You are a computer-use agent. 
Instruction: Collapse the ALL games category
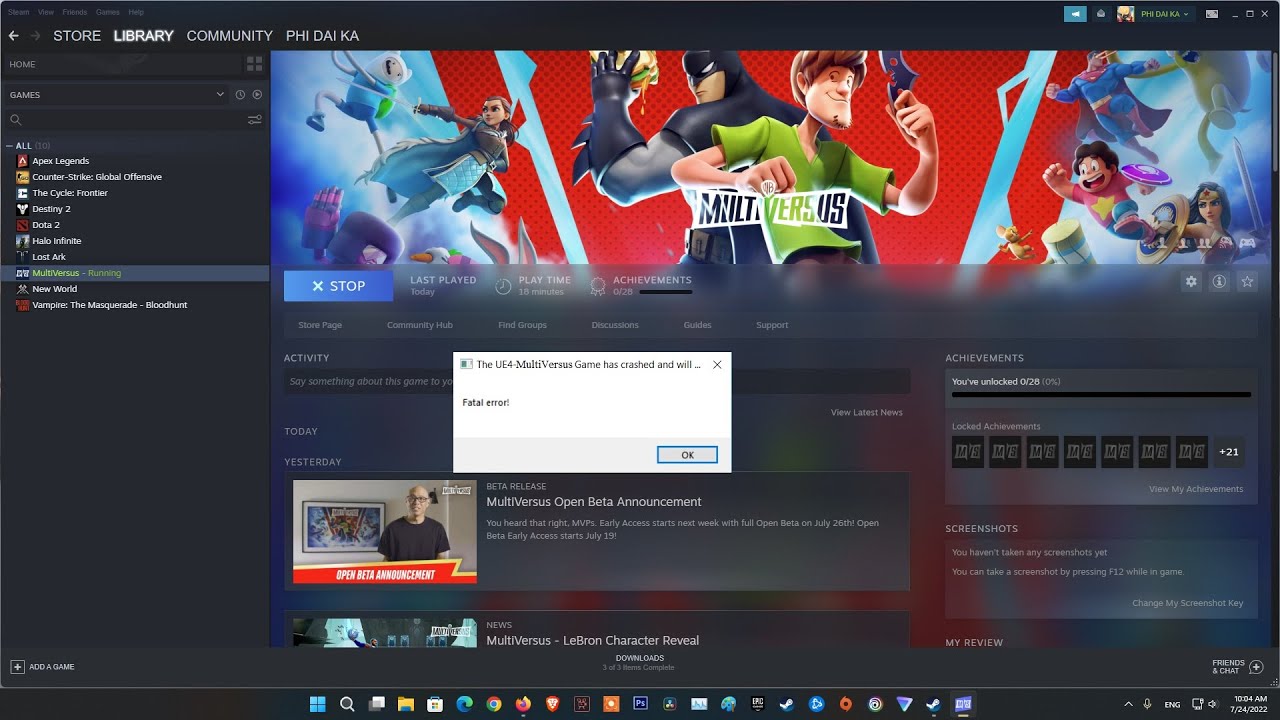click(x=10, y=146)
